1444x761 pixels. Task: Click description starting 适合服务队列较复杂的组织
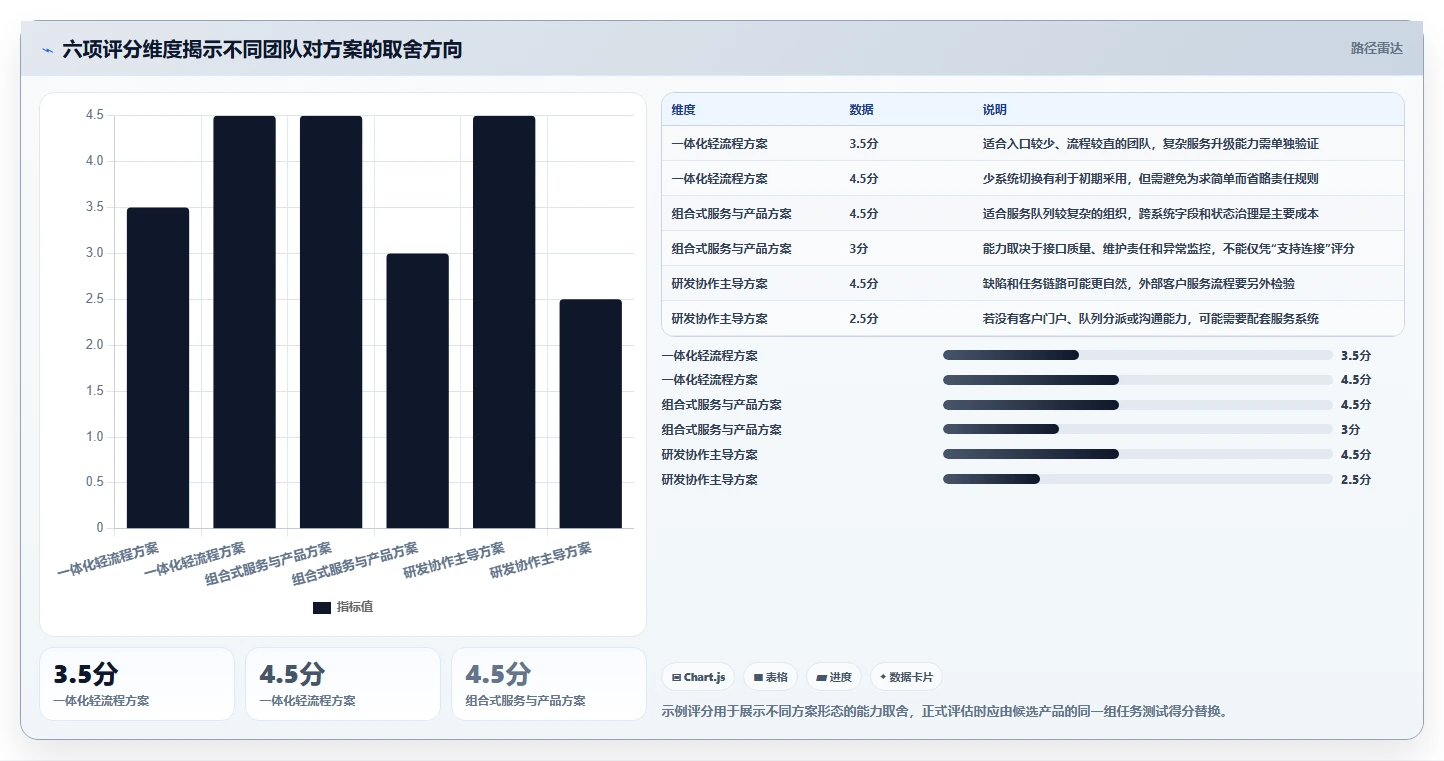coord(1151,214)
